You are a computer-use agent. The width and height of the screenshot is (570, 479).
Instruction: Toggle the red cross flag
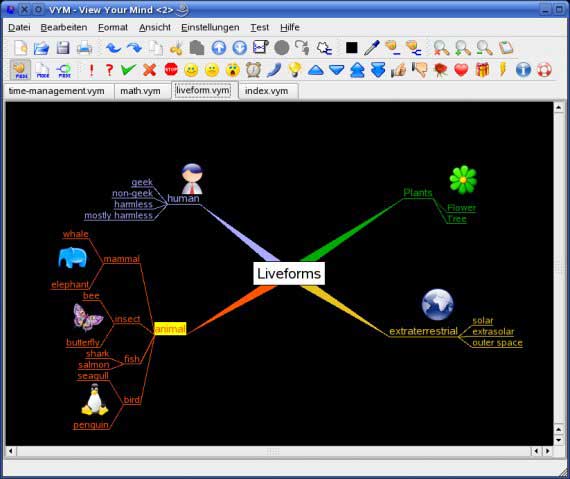click(x=149, y=70)
